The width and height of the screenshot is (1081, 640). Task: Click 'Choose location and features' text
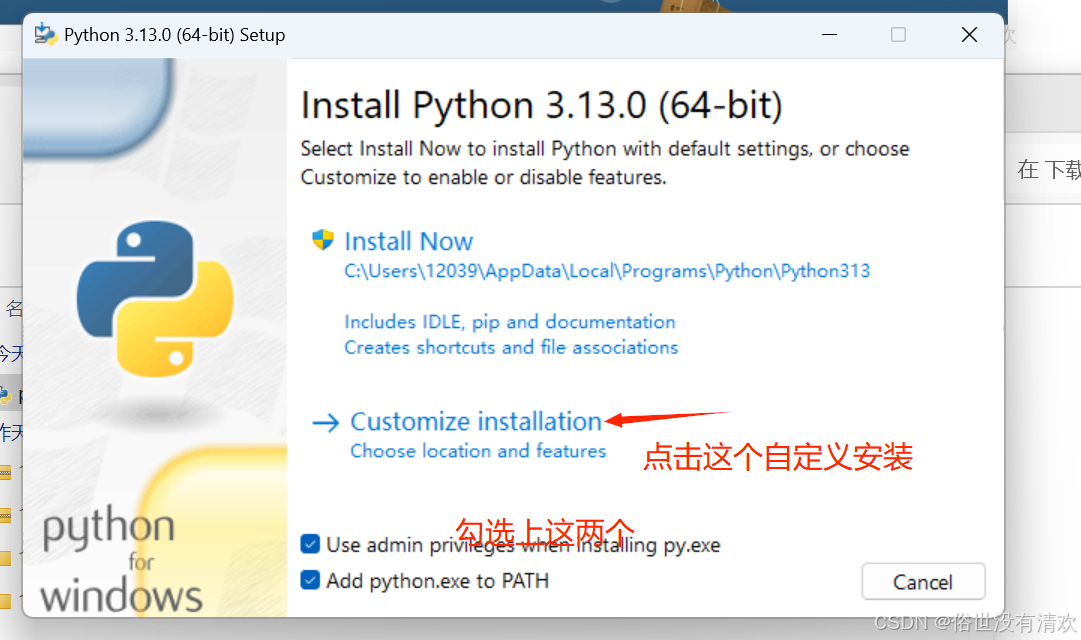pos(478,451)
